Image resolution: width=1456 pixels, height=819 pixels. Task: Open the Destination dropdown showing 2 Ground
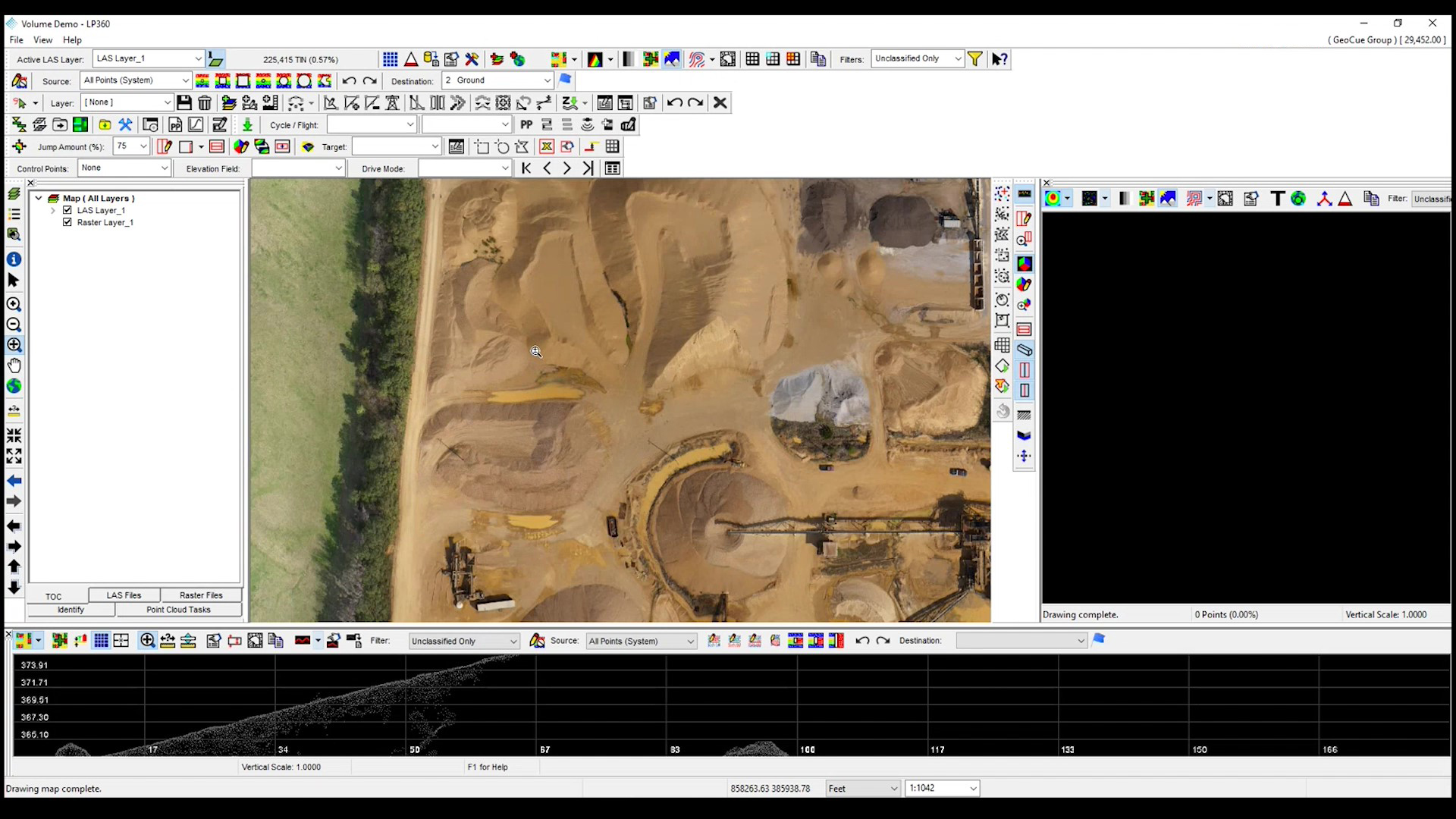pos(547,80)
